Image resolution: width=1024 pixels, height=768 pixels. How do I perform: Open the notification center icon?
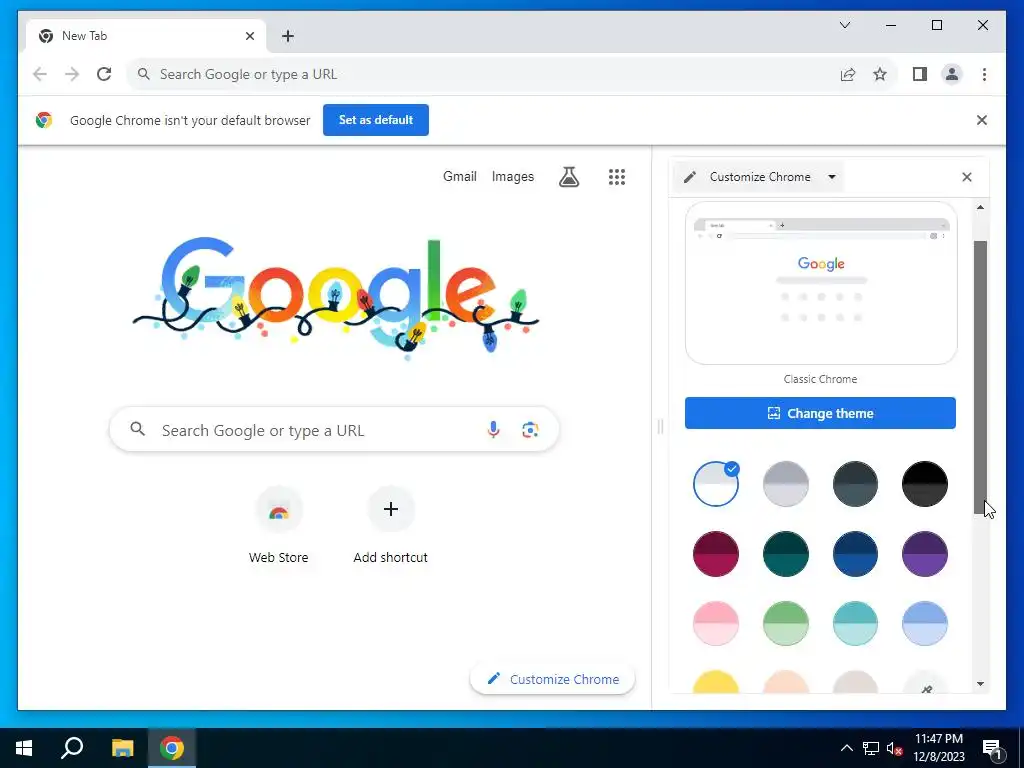(992, 748)
